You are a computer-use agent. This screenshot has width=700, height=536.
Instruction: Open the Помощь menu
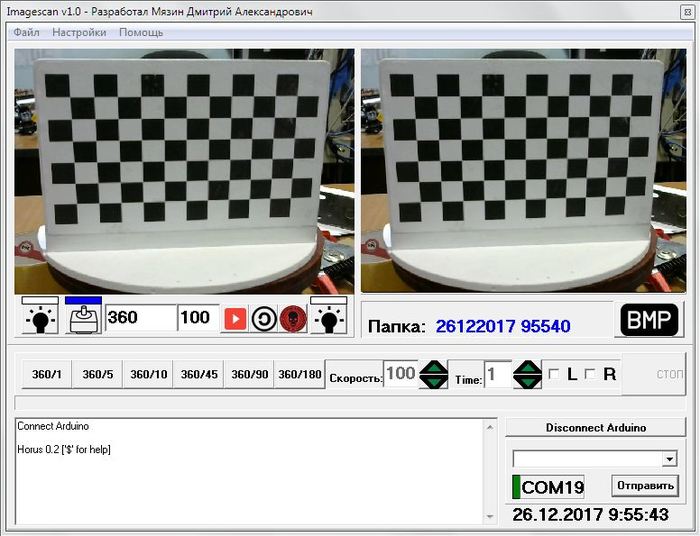[x=141, y=32]
